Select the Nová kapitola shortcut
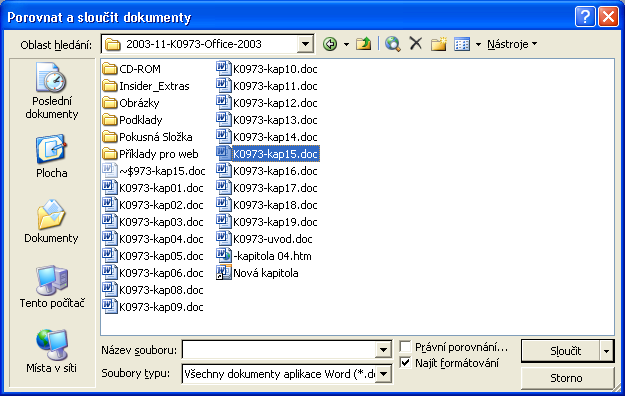 click(x=257, y=273)
